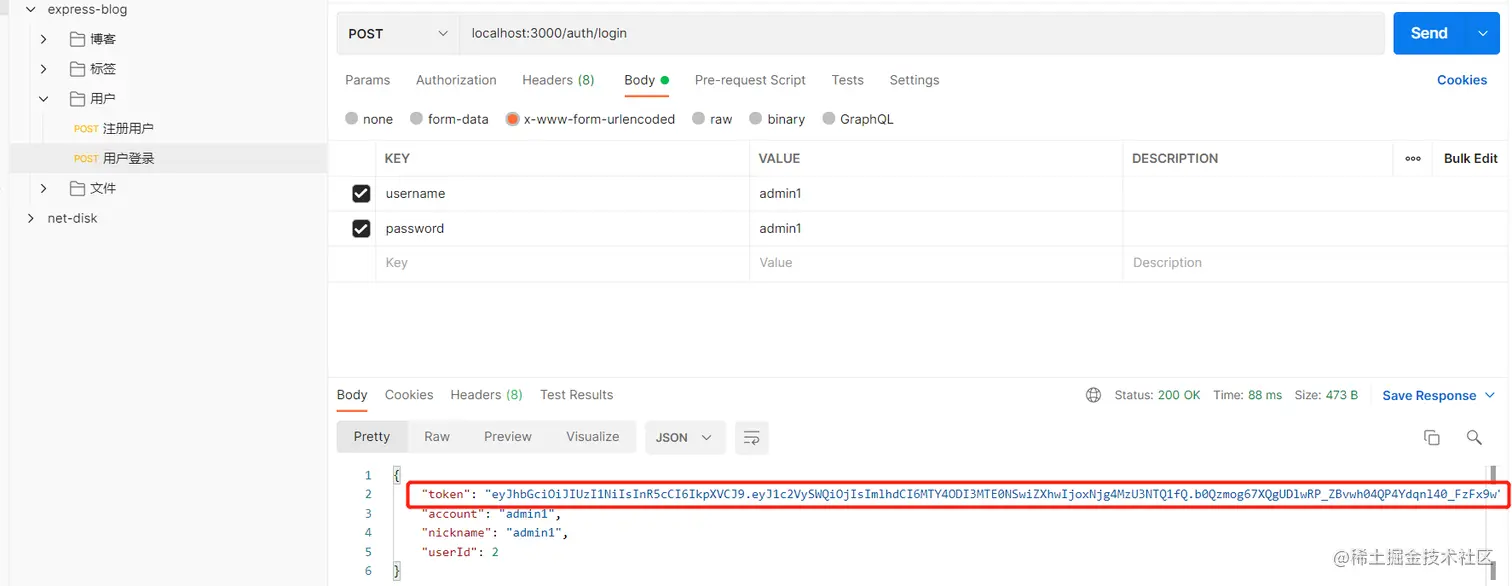This screenshot has height=586, width=1512.
Task: Open the response Cookies tab
Action: (x=409, y=395)
